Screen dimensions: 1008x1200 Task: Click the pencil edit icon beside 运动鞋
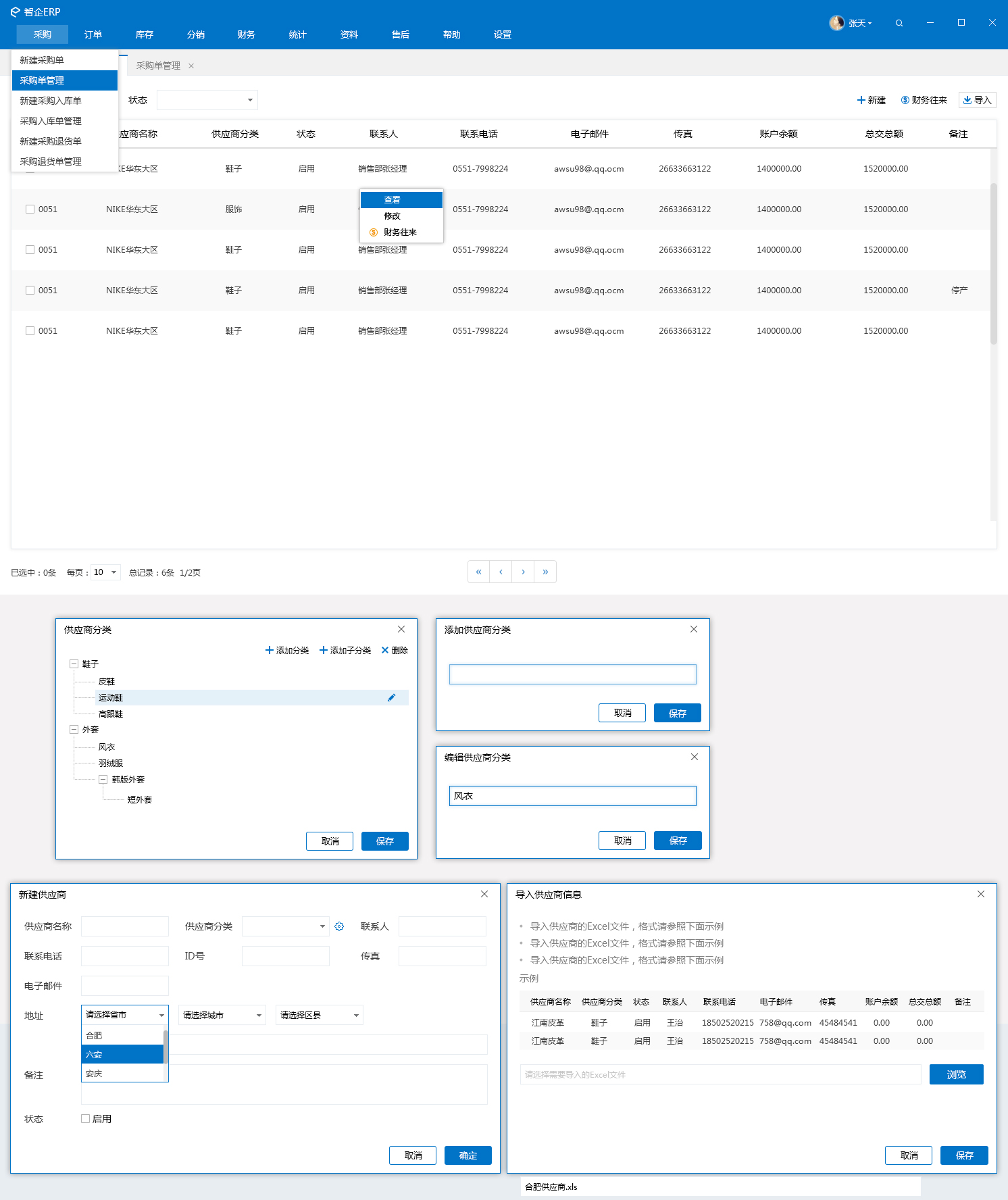391,697
